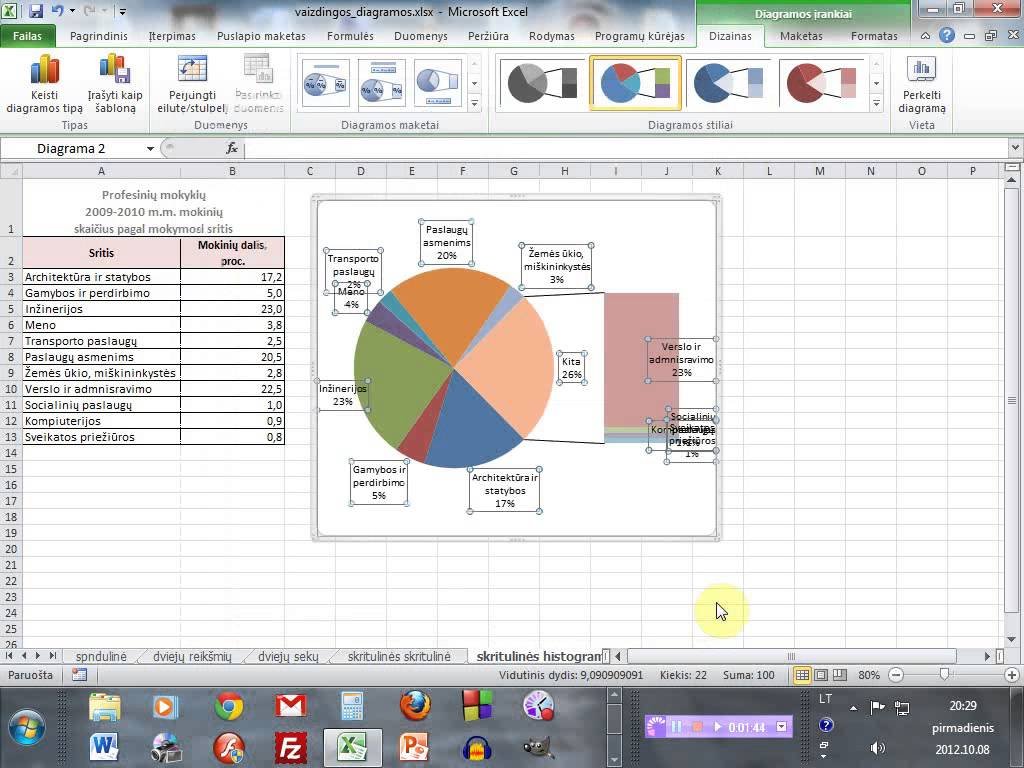The width and height of the screenshot is (1024, 768).
Task: Click Keisti diagramos tipą button
Action: pyautogui.click(x=44, y=85)
